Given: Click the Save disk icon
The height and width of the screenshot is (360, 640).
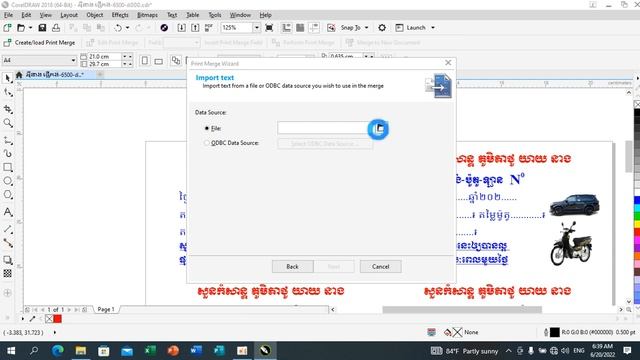Looking at the screenshot, I should point(42,28).
